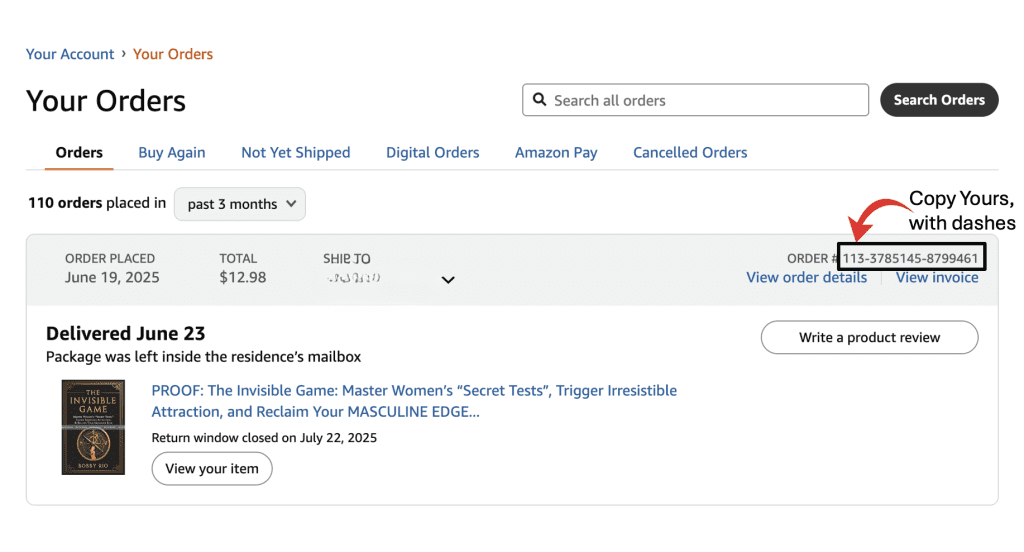Screen dimensions: 1024x552
Task: Click Write a product review button
Action: (869, 338)
